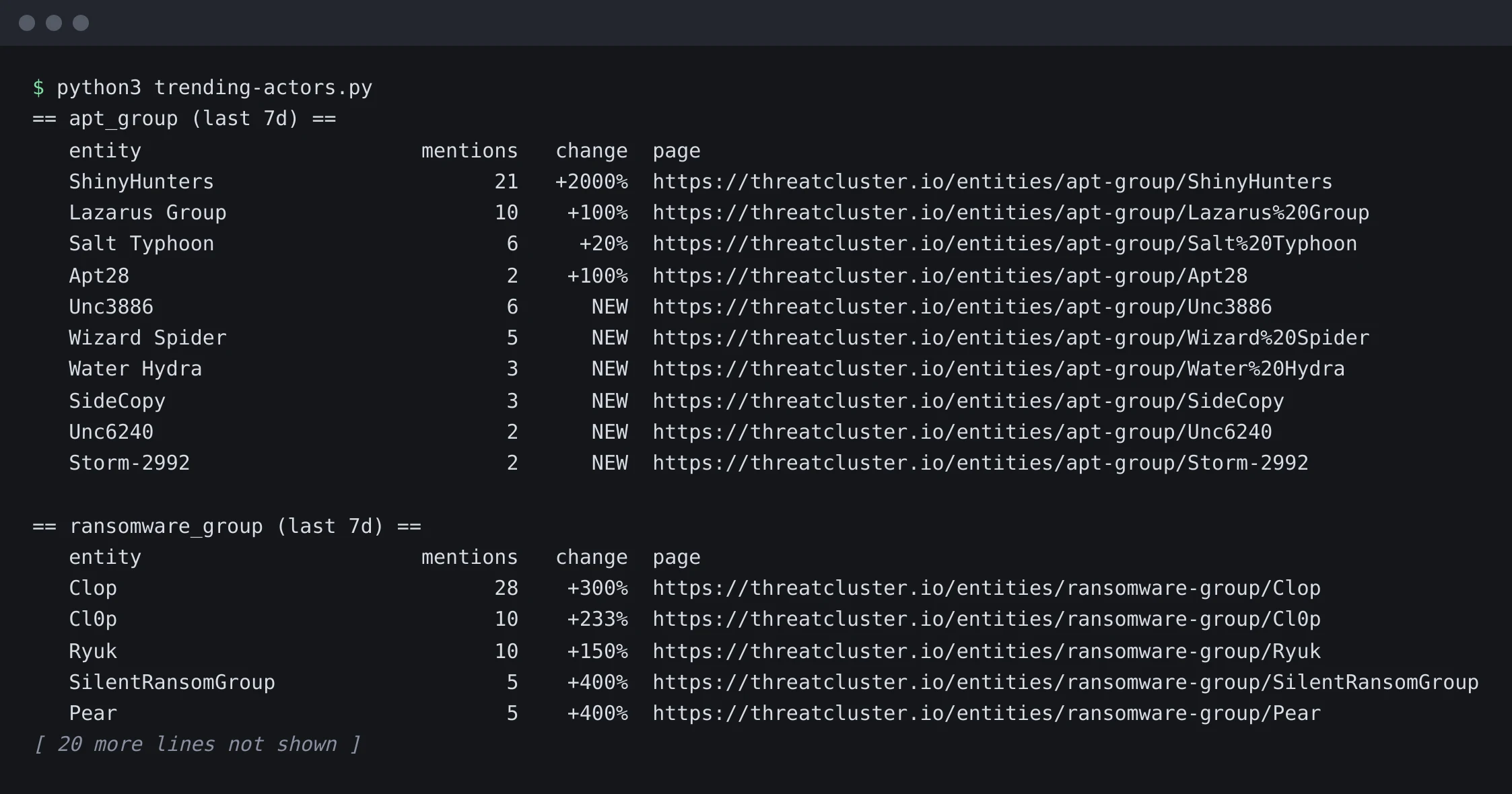Screen dimensions: 1512x794
Task: Click the +20% change value
Action: 603,244
